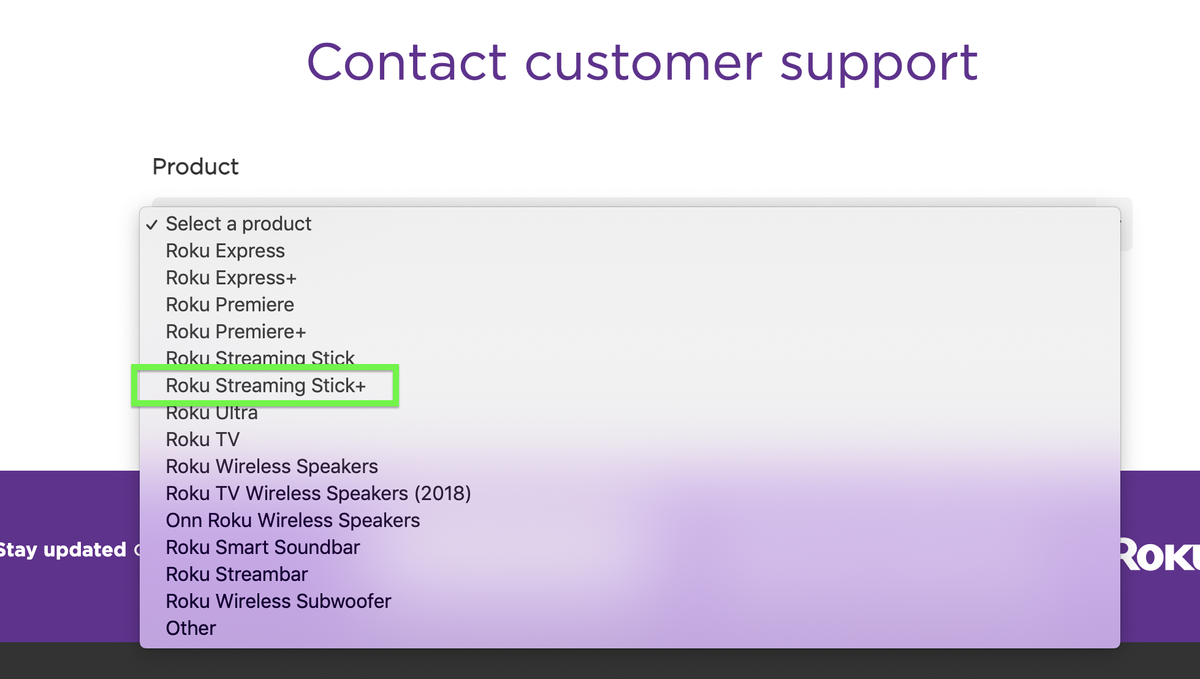Viewport: 1200px width, 679px height.
Task: Select Other at the bottom of the list
Action: coord(191,628)
